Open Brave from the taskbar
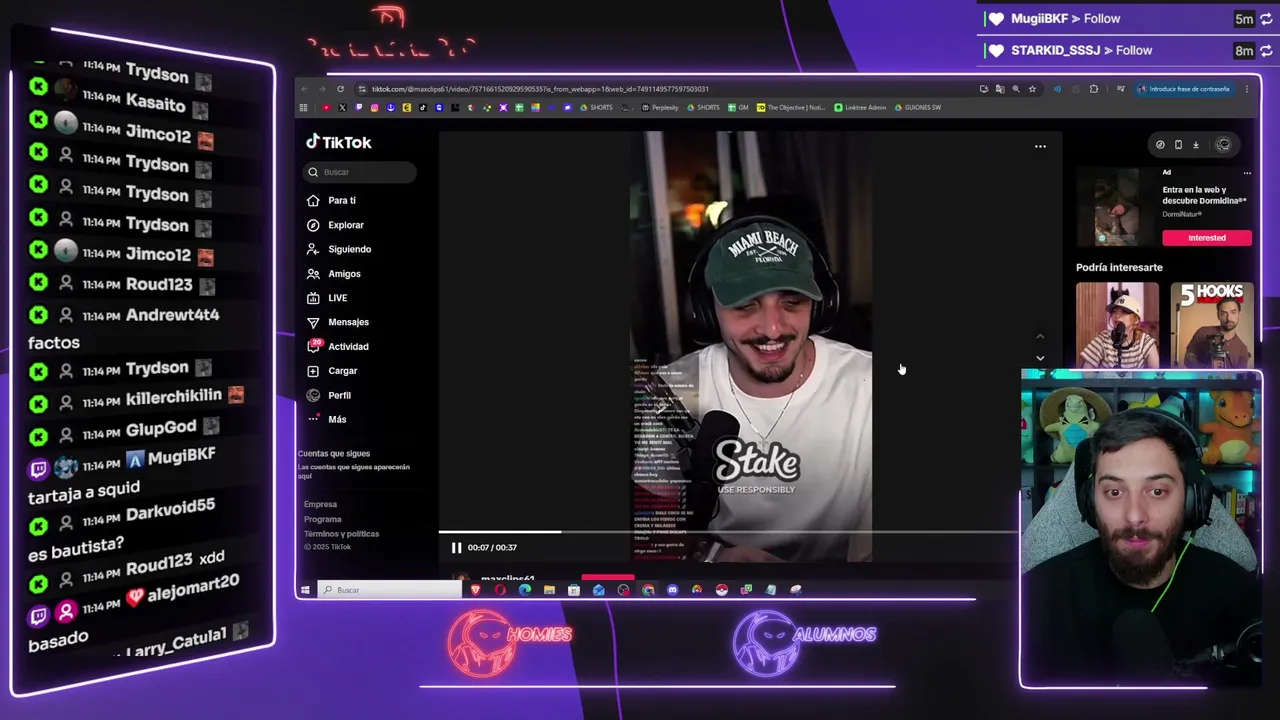This screenshot has height=720, width=1280. pos(475,590)
